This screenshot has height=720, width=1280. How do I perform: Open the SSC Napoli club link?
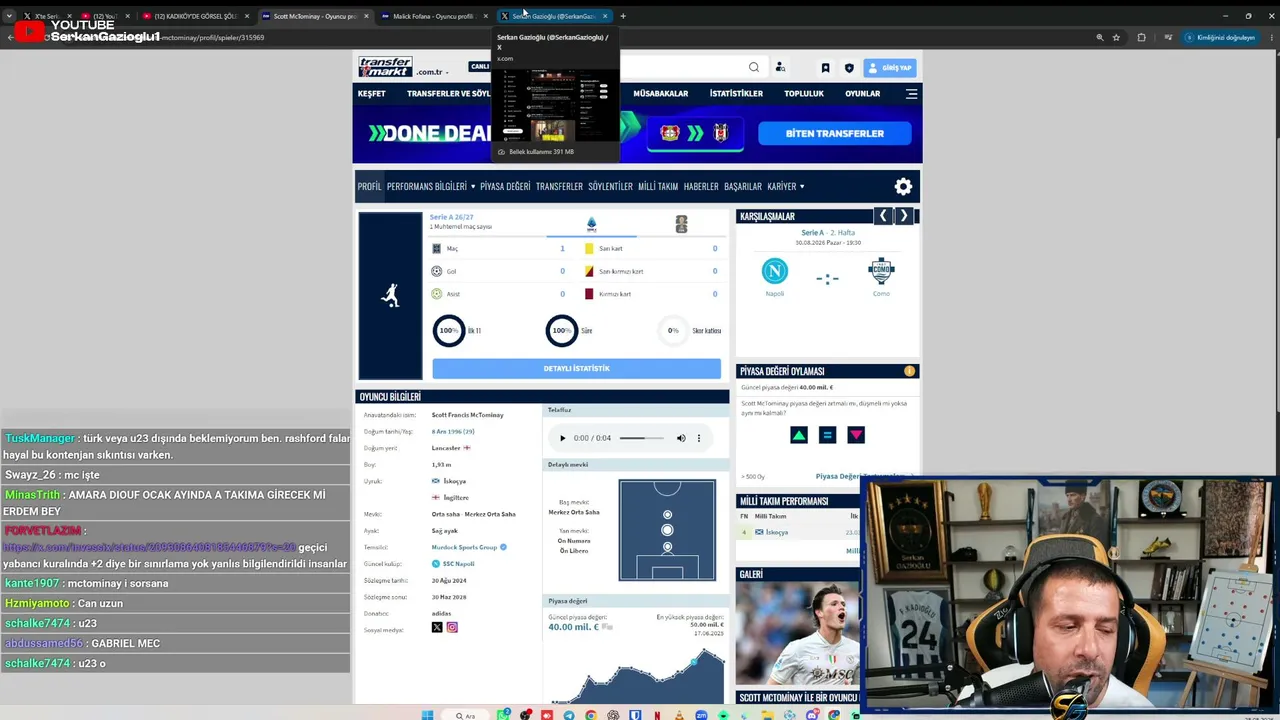coord(457,564)
